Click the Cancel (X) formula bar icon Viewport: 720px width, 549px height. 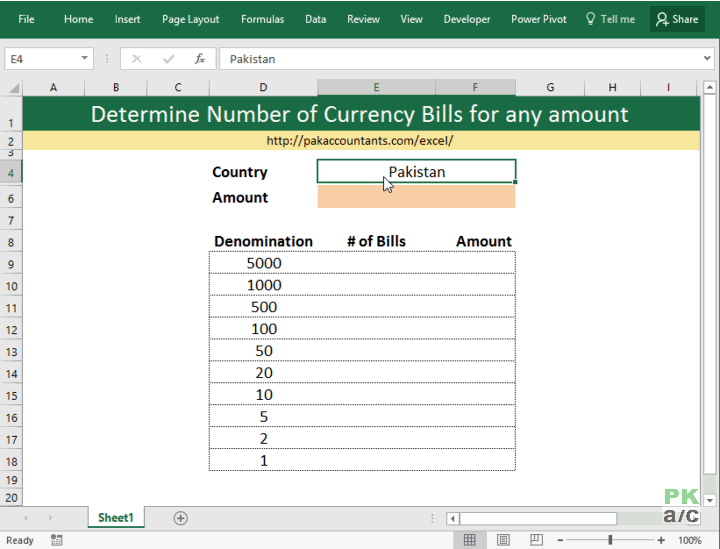(136, 59)
